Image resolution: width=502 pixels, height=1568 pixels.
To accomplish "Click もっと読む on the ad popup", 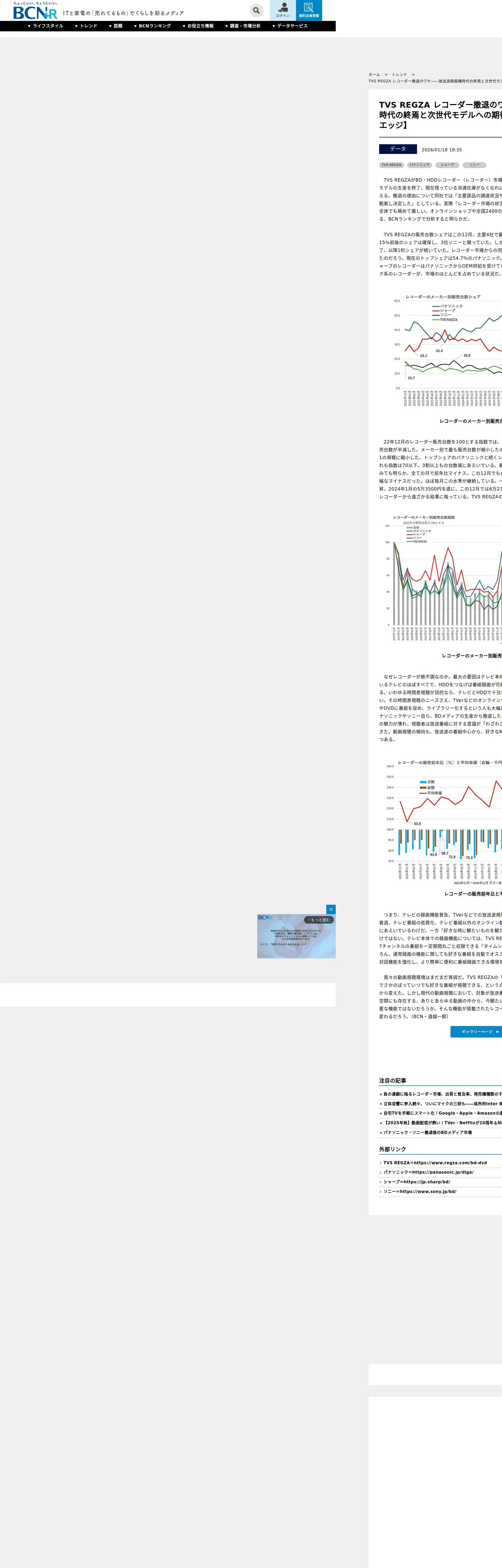I will 319,920.
